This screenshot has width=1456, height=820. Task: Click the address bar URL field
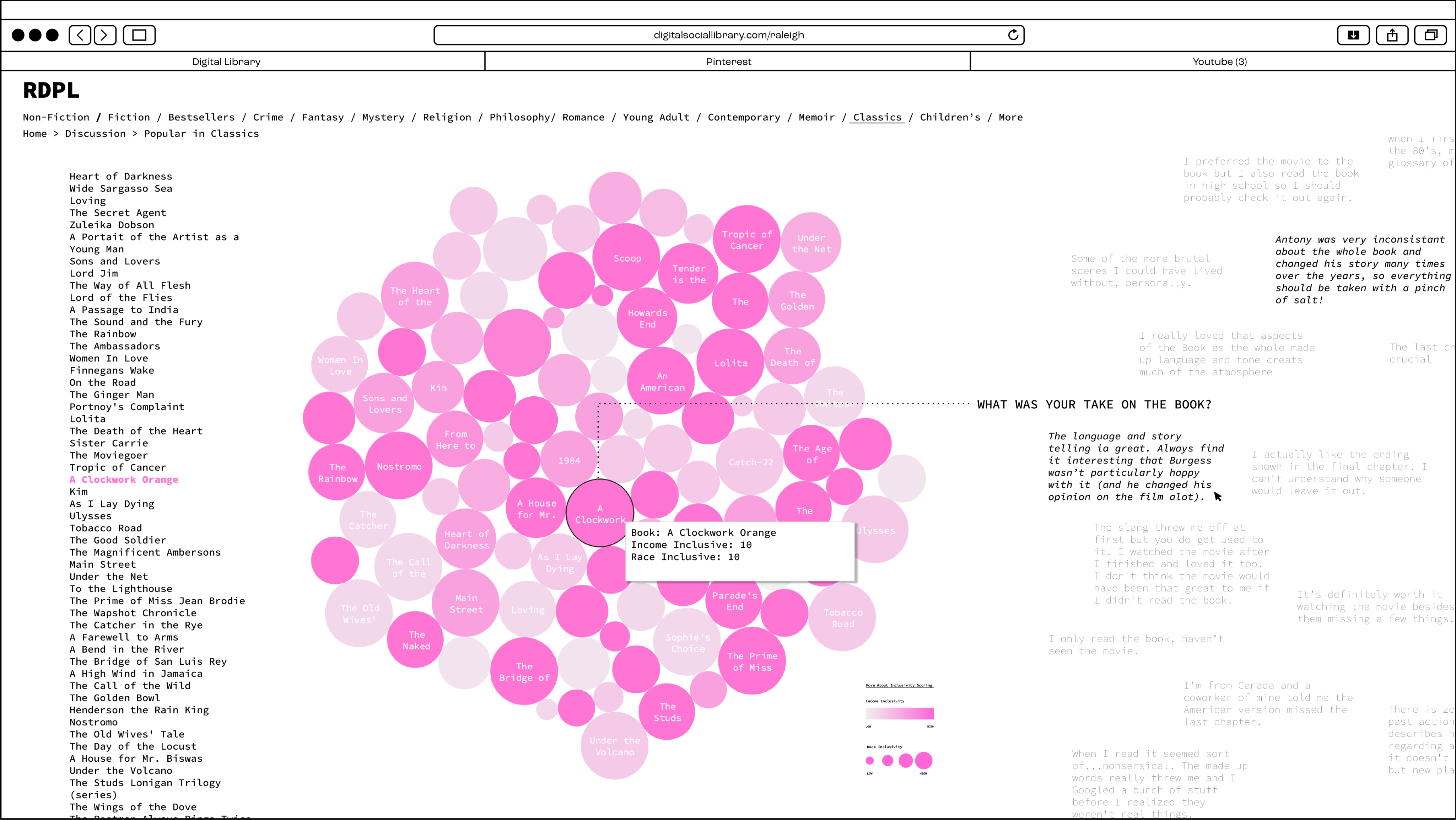pyautogui.click(x=728, y=35)
